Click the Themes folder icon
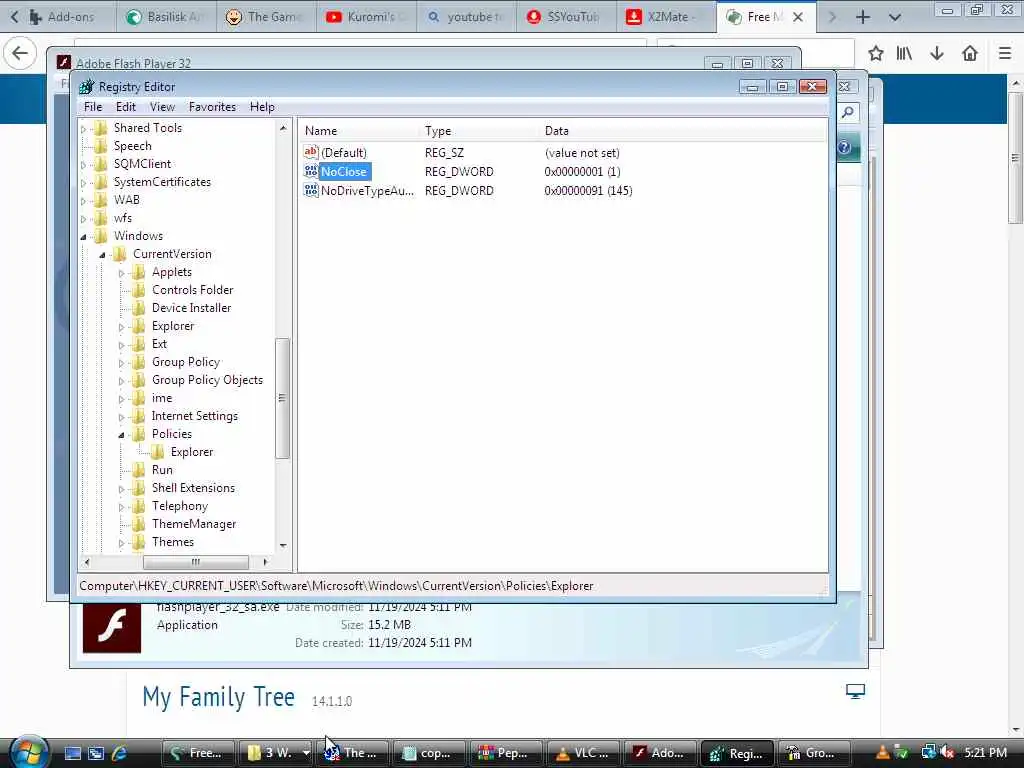Viewport: 1024px width, 768px height. coord(138,541)
